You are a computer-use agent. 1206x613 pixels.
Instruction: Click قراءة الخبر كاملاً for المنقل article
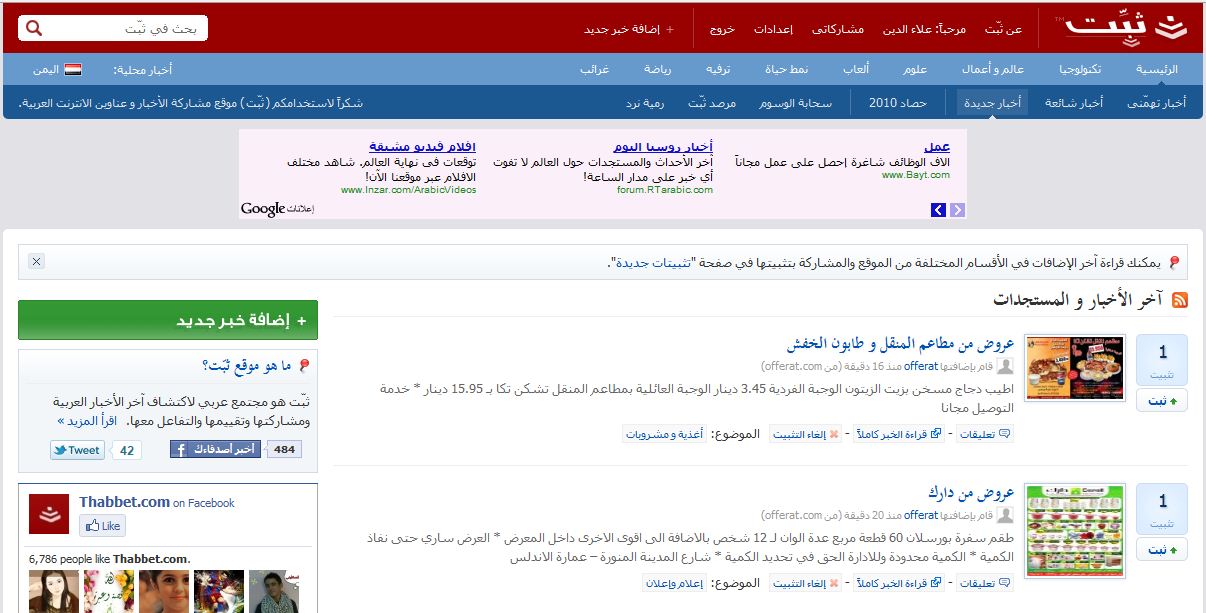pos(898,434)
